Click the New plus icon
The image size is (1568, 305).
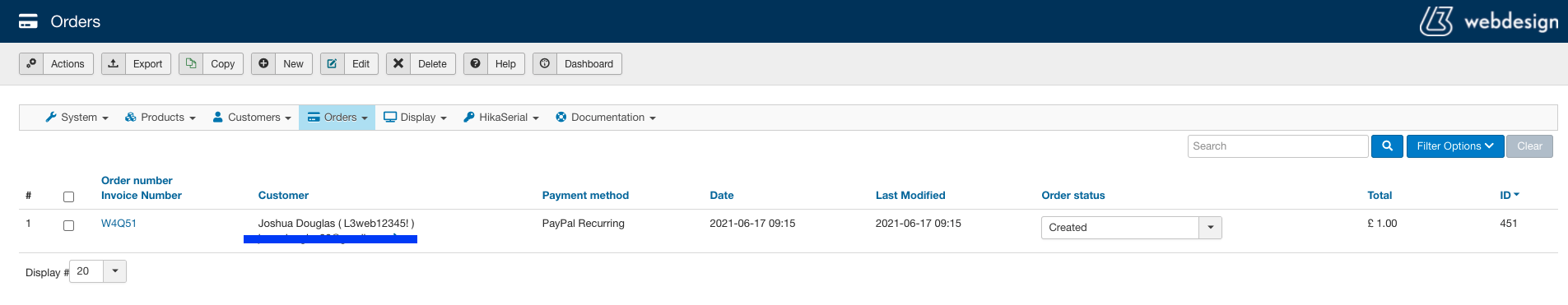point(263,63)
